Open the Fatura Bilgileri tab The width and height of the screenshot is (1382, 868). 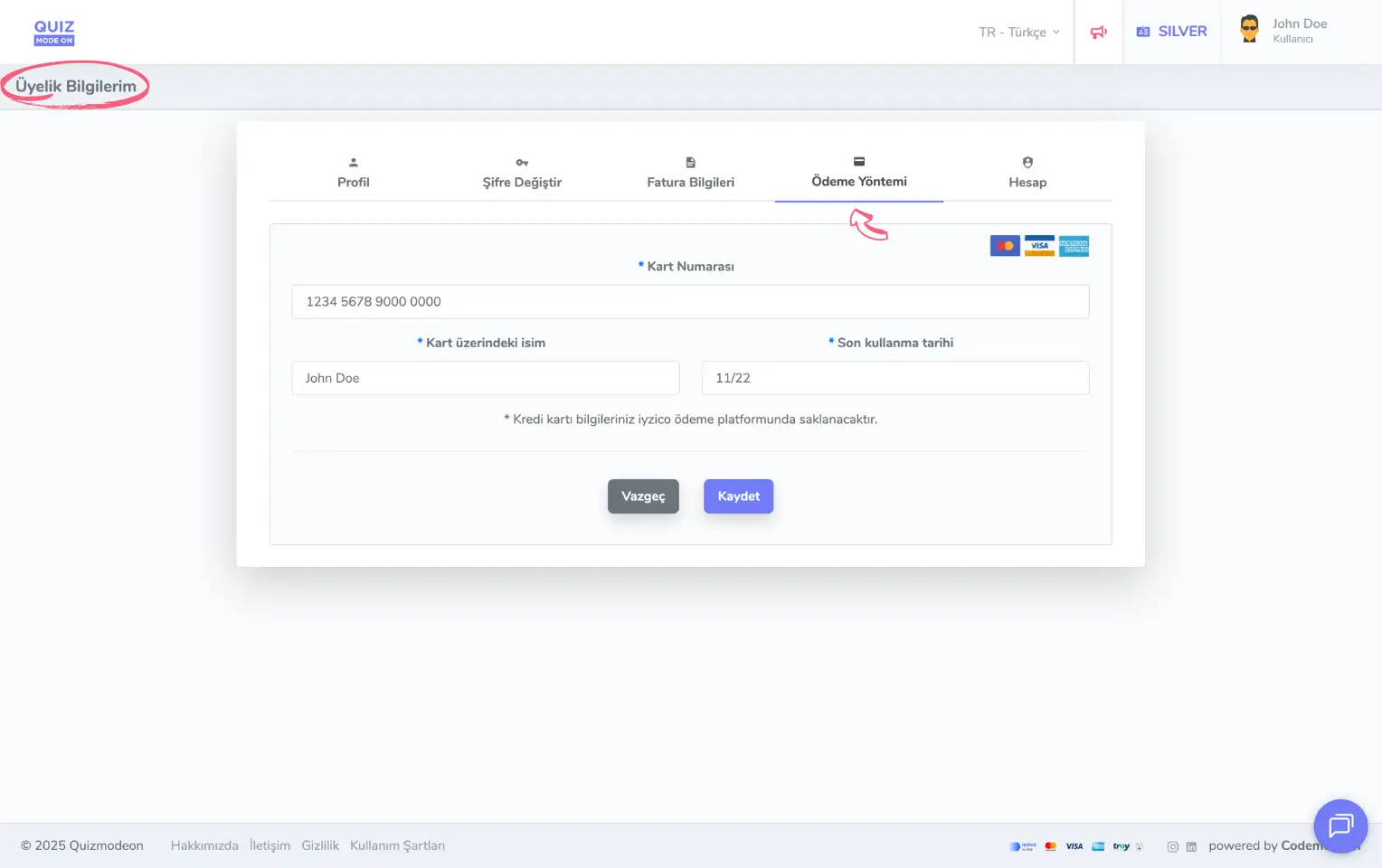[690, 174]
